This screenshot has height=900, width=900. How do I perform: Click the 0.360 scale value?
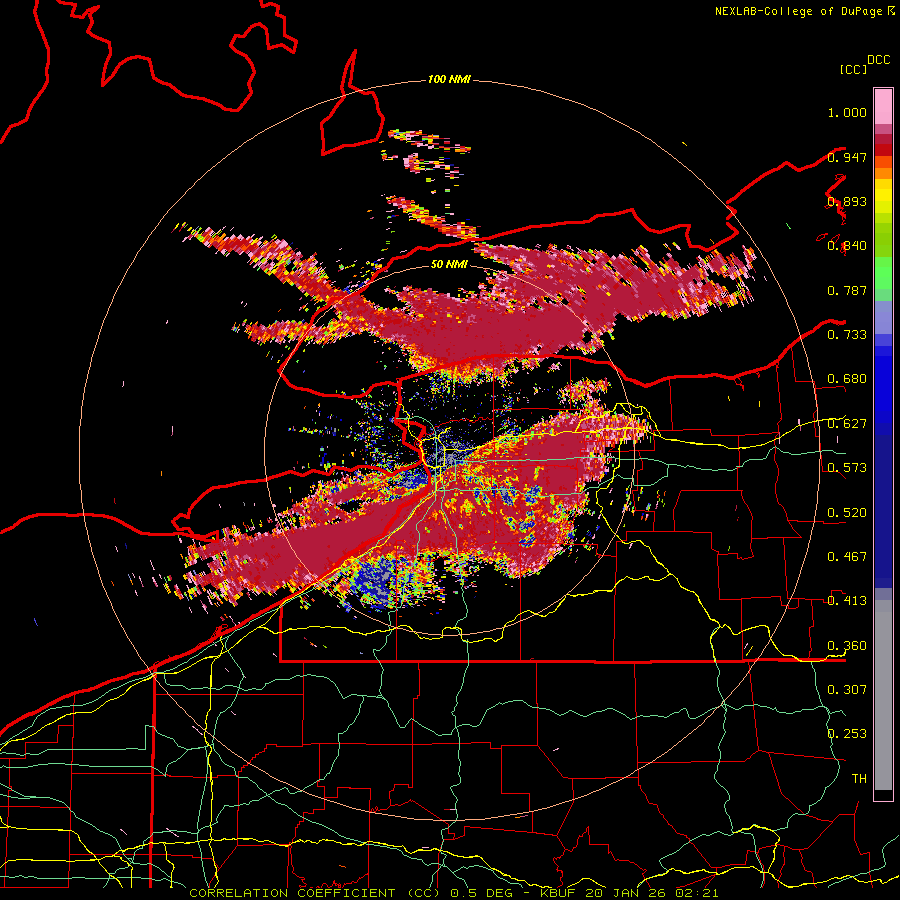[847, 646]
